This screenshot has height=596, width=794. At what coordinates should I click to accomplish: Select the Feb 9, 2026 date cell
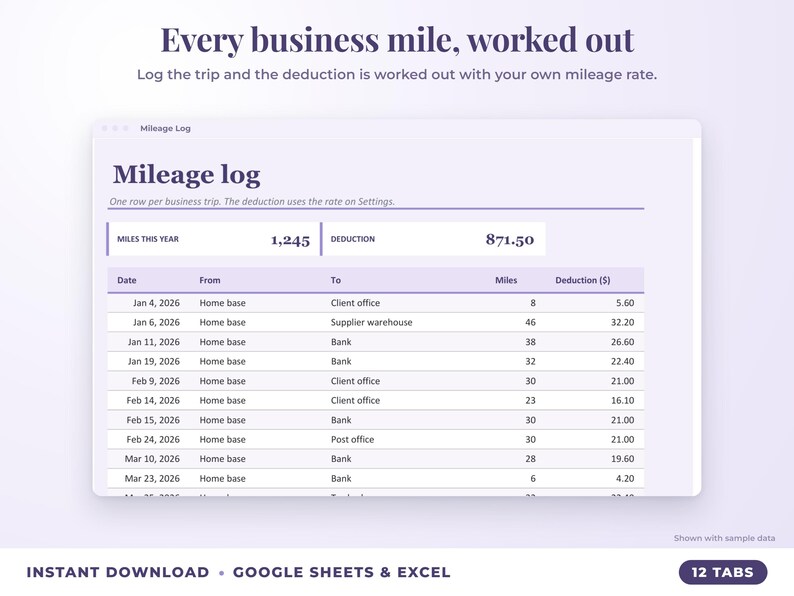(155, 381)
